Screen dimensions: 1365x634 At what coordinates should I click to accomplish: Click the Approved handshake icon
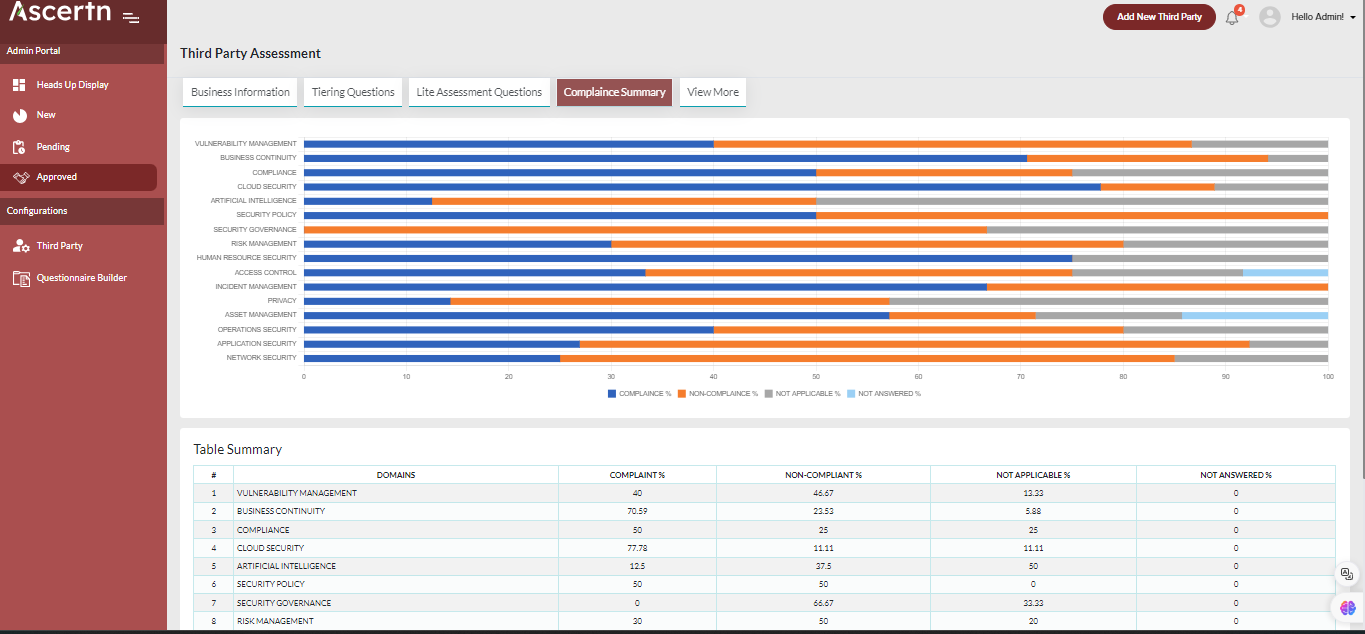[20, 177]
